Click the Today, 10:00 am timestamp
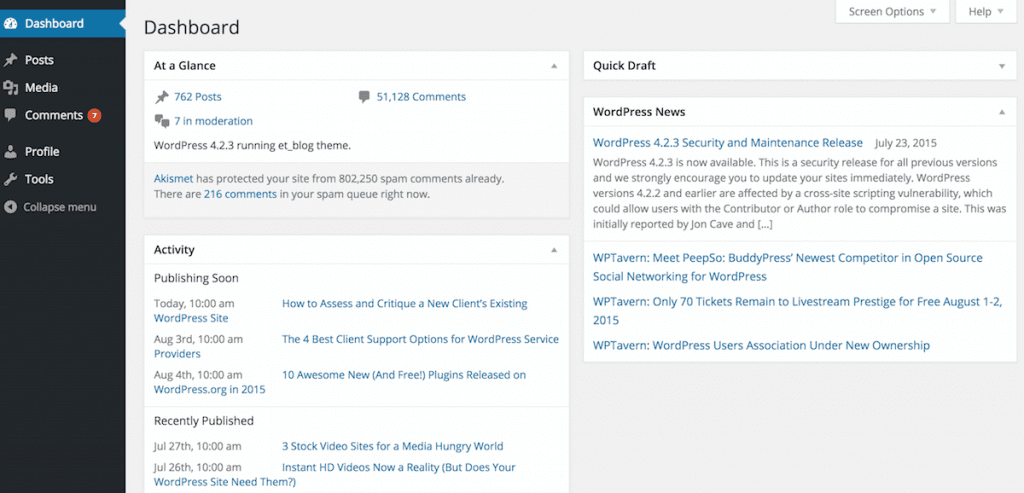Image resolution: width=1024 pixels, height=493 pixels. (x=194, y=304)
